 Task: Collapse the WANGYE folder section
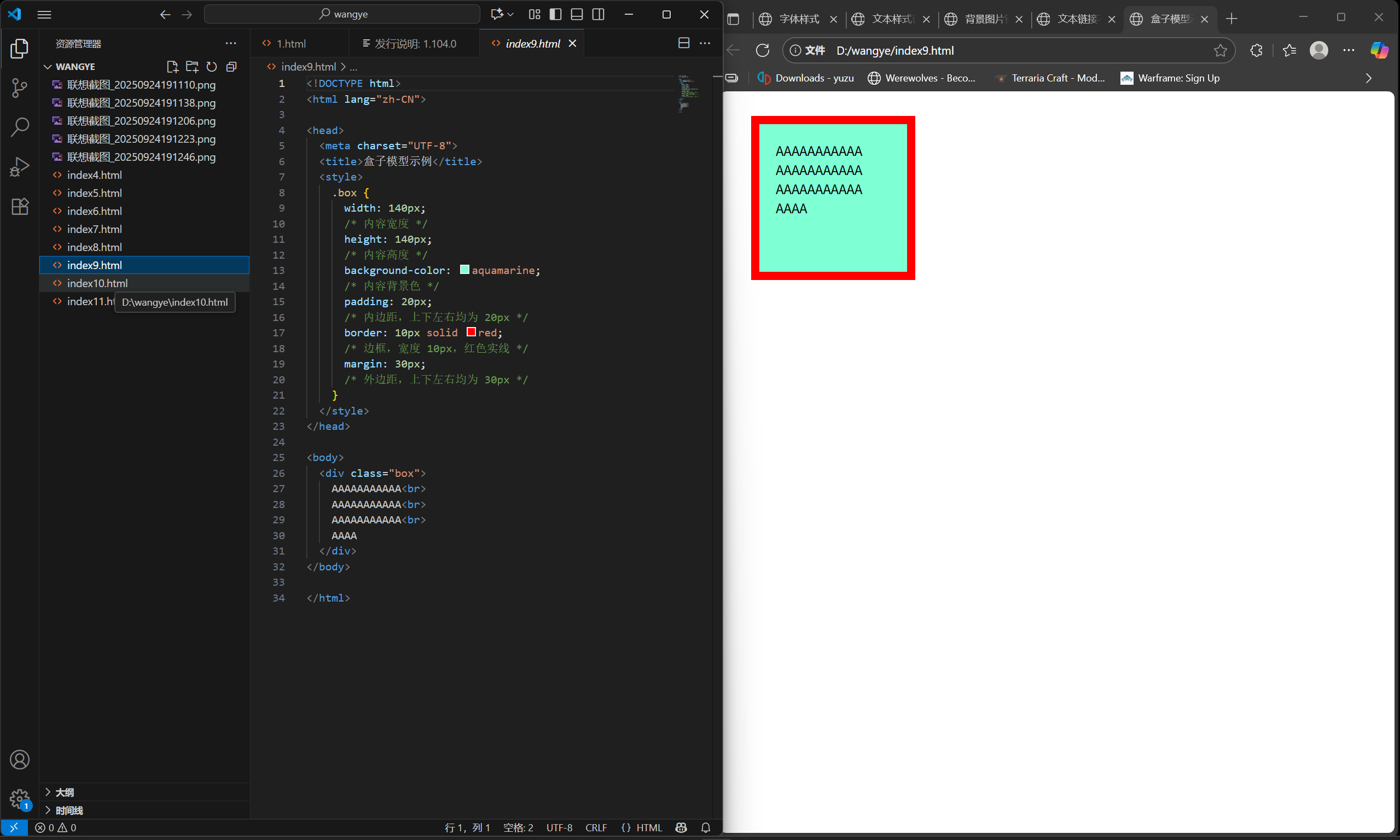48,67
